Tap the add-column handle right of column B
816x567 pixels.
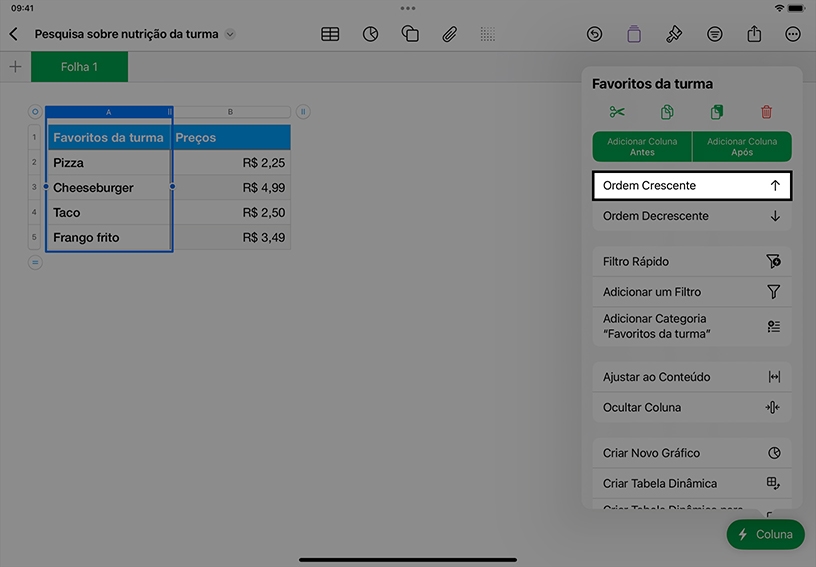pyautogui.click(x=303, y=111)
